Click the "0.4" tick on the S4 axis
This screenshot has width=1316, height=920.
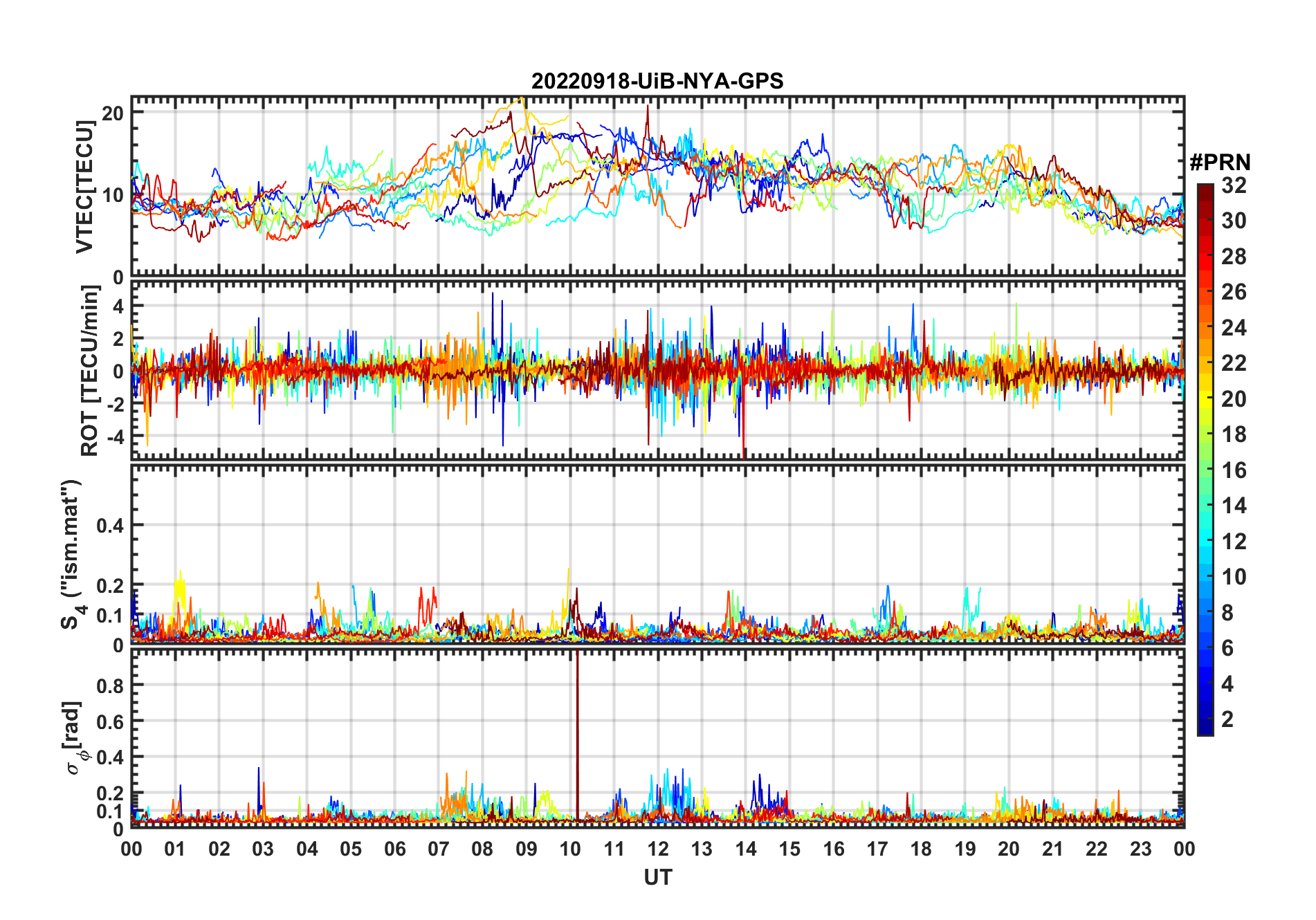tap(110, 525)
